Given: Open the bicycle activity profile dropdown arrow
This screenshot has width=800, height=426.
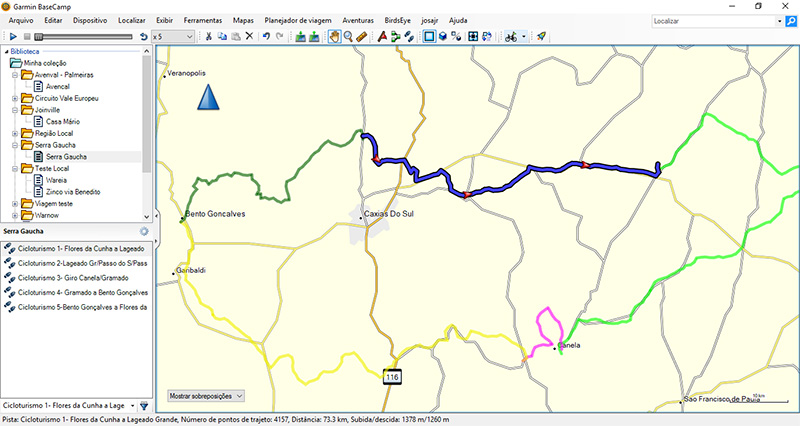Looking at the screenshot, I should (x=524, y=37).
